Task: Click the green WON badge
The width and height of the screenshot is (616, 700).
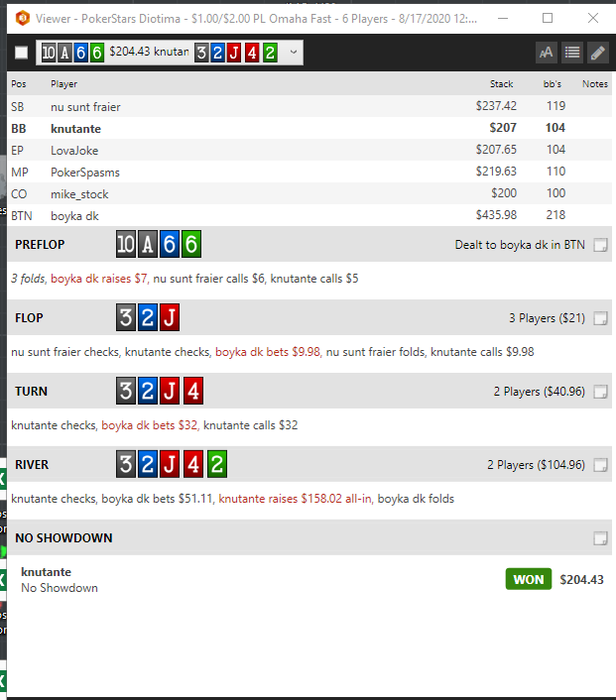Action: tap(529, 579)
